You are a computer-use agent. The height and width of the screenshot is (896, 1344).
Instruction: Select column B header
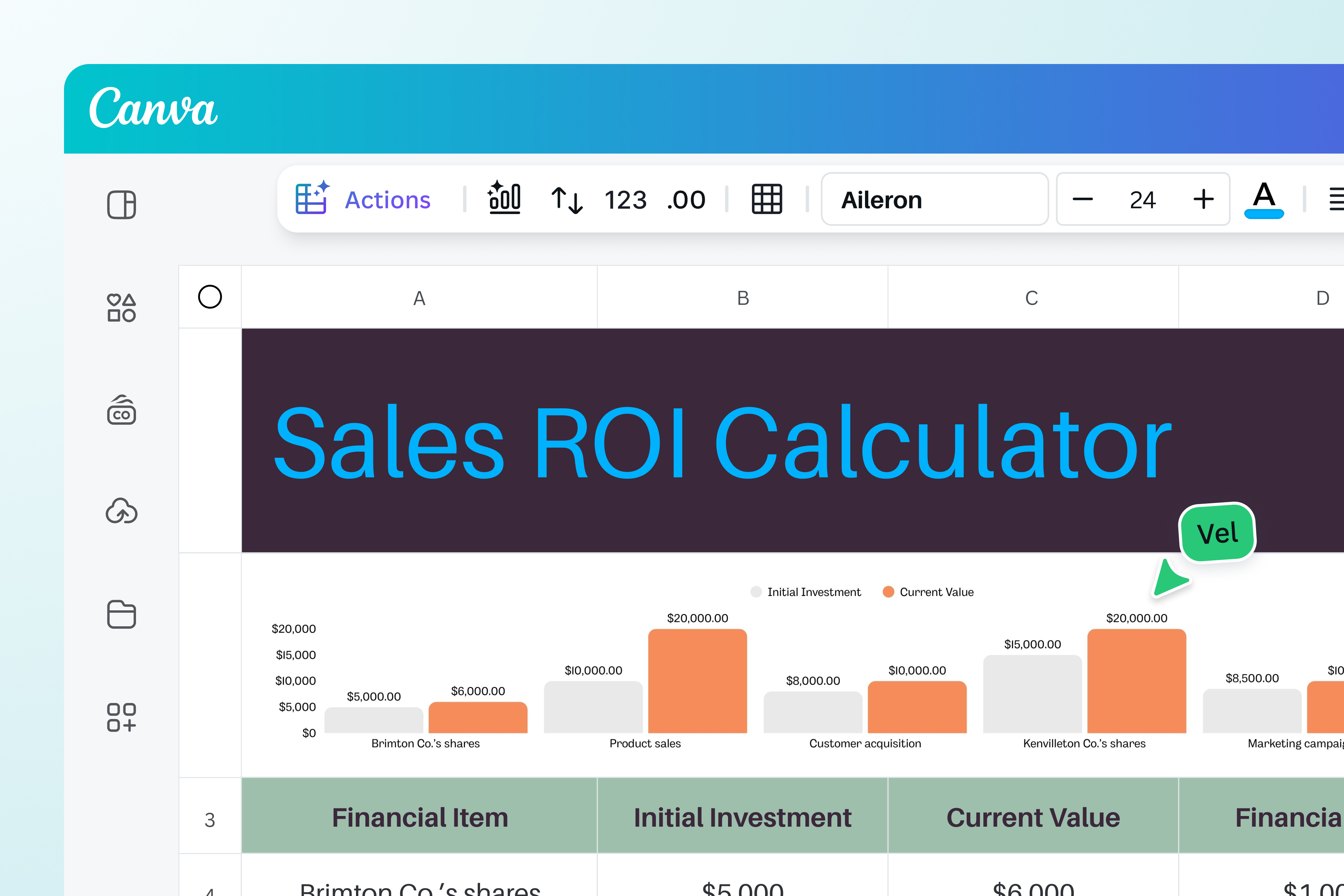tap(742, 297)
